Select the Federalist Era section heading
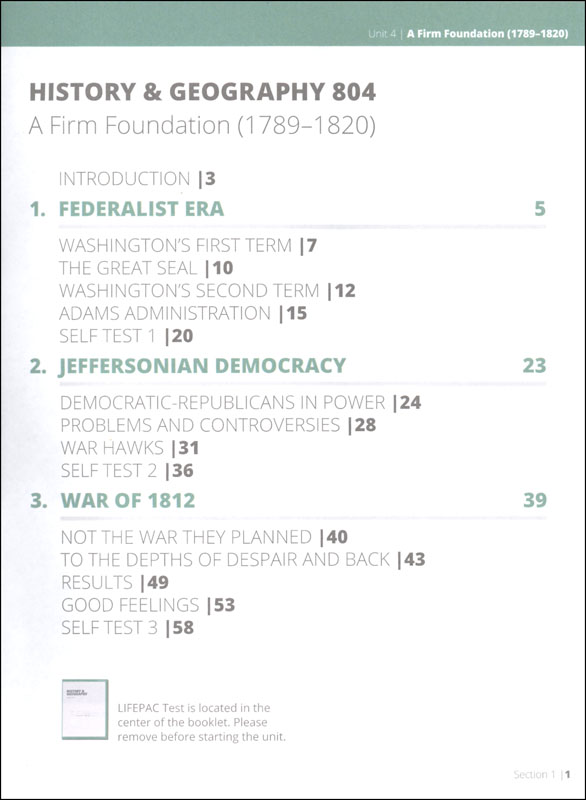This screenshot has width=586, height=800. [x=141, y=209]
